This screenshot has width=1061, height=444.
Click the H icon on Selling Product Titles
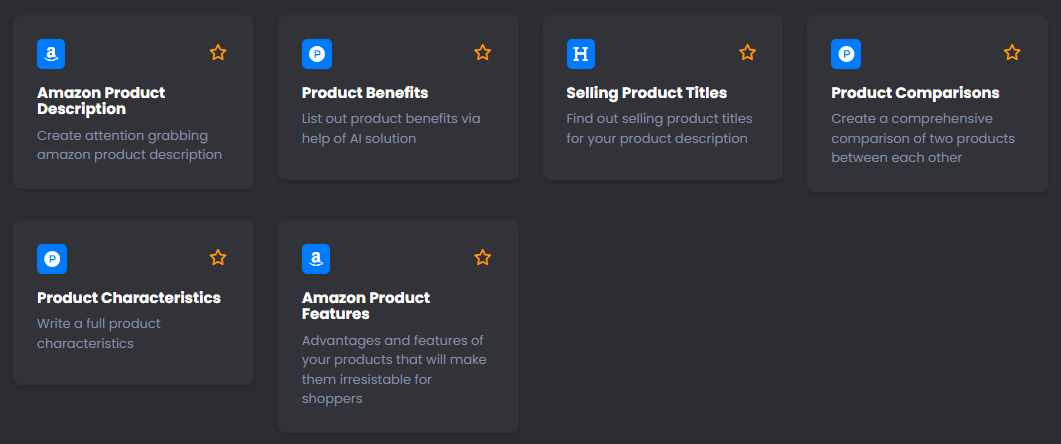pyautogui.click(x=581, y=53)
